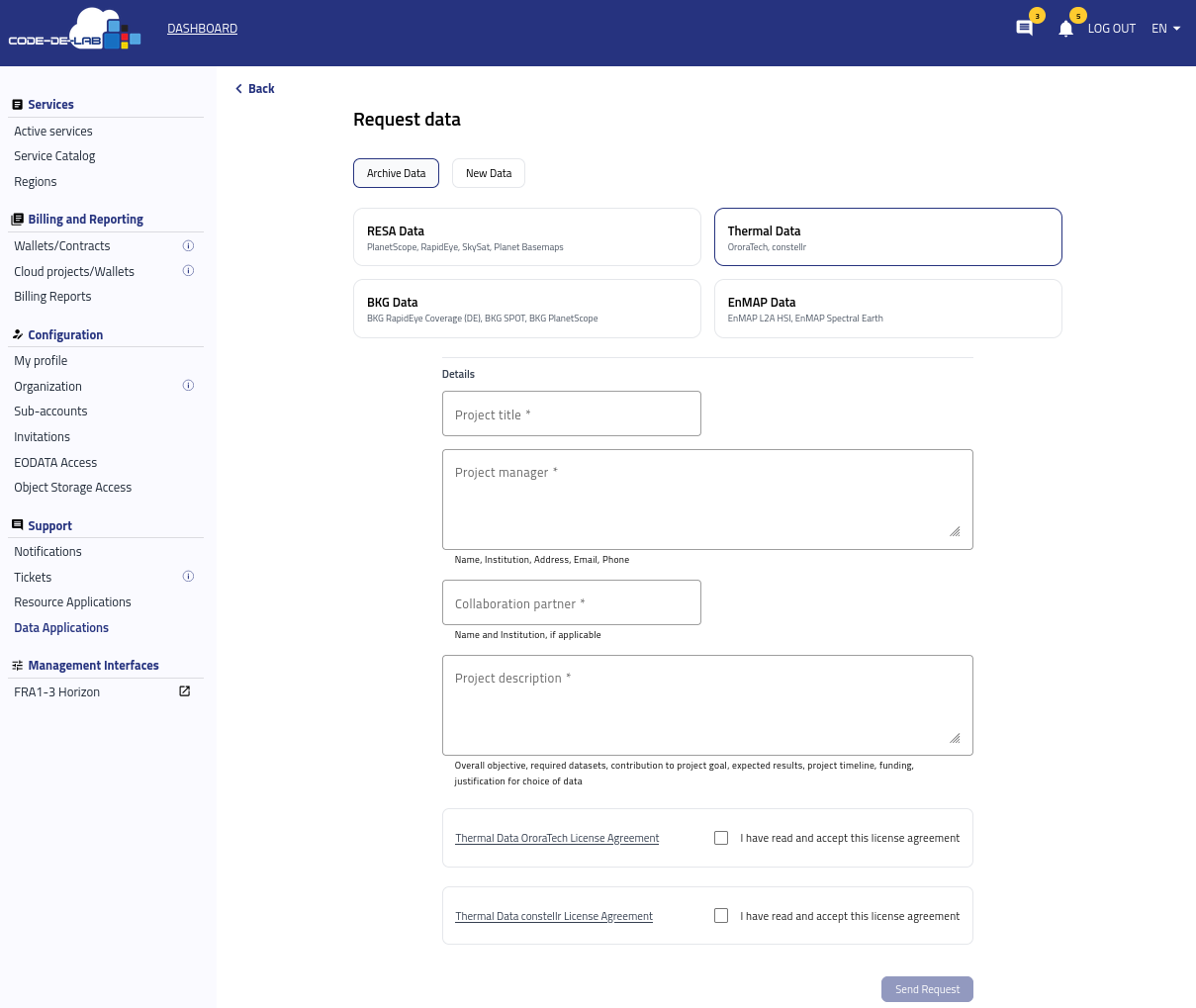
Task: Open the Thermal Data constellr License Agreement link
Action: coord(554,916)
